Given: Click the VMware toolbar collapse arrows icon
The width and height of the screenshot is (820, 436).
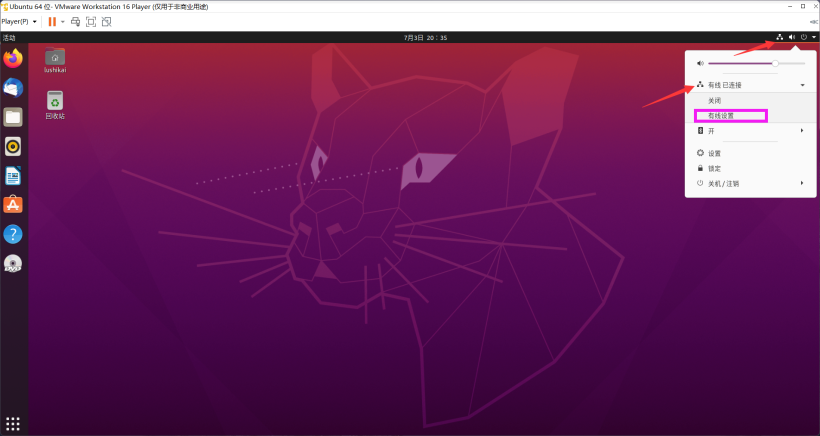Looking at the screenshot, I should 813,22.
